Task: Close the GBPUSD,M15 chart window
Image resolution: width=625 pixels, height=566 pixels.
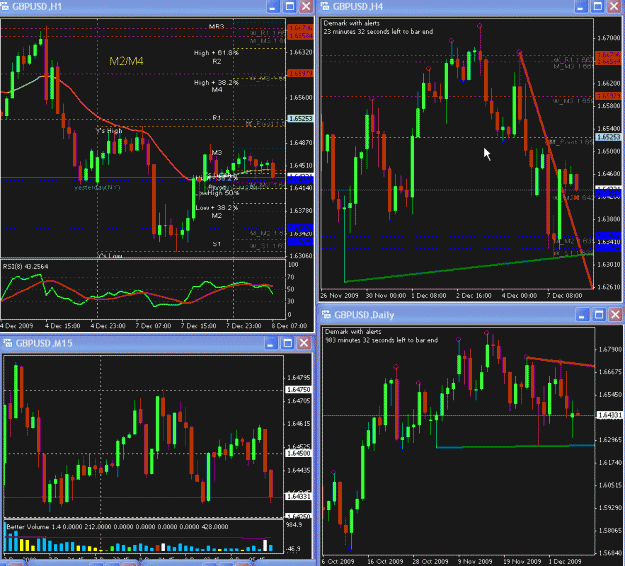Action: pos(304,343)
